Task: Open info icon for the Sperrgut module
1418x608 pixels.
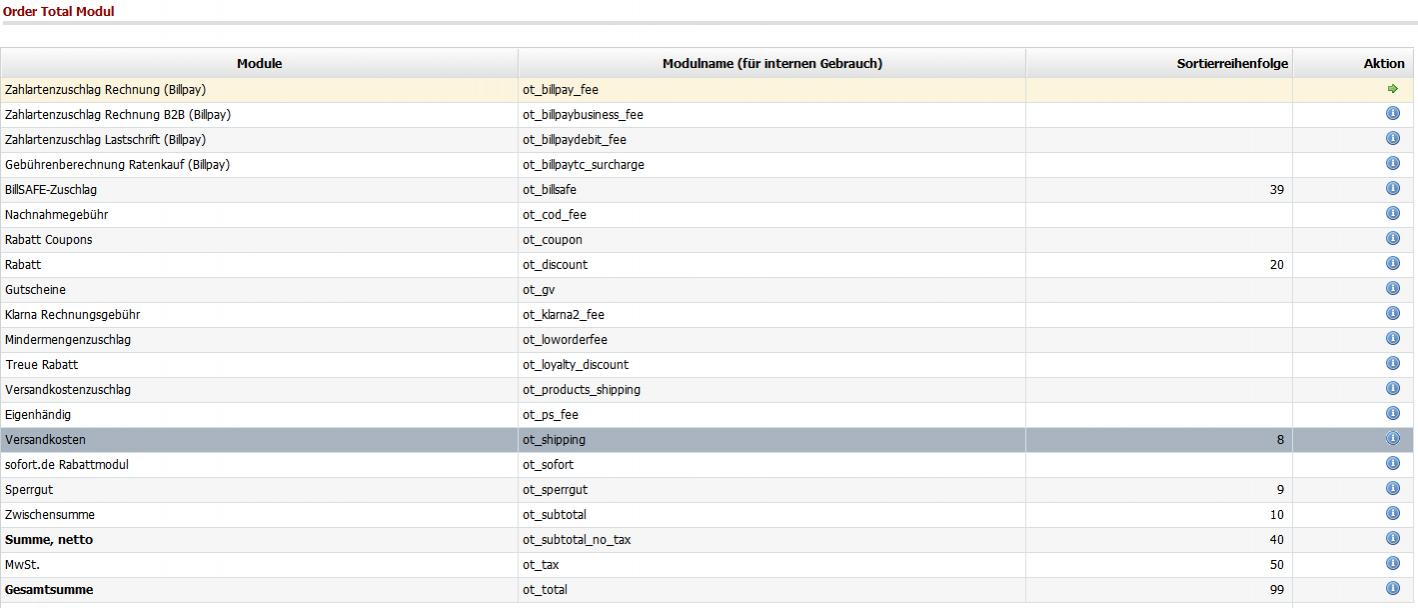Action: (x=1392, y=489)
